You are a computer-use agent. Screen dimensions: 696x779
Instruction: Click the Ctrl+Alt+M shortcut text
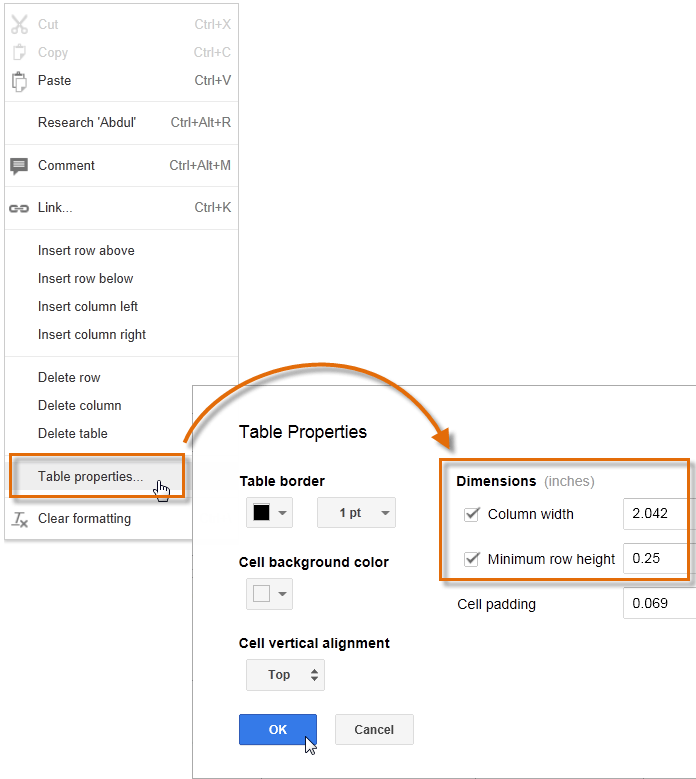tap(200, 165)
